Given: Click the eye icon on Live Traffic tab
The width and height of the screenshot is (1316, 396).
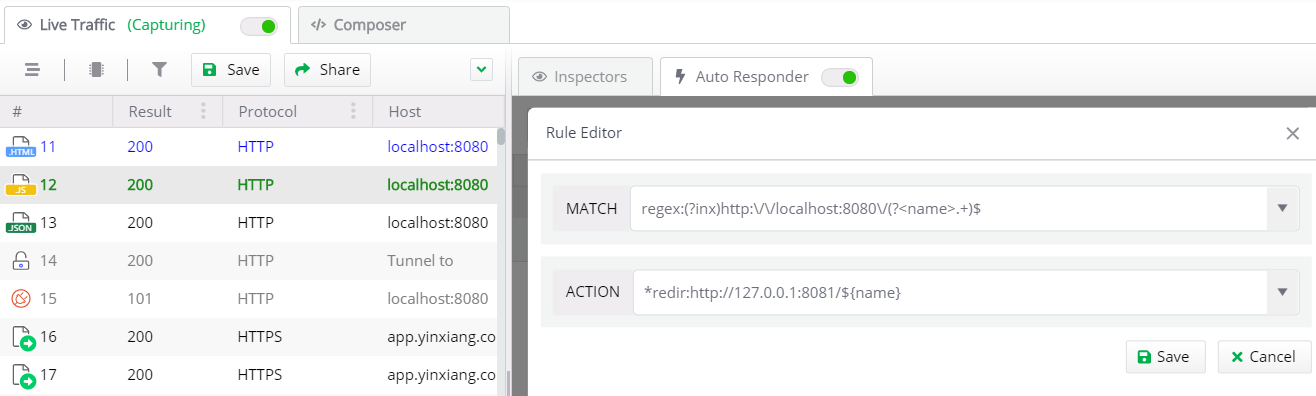Looking at the screenshot, I should point(25,25).
